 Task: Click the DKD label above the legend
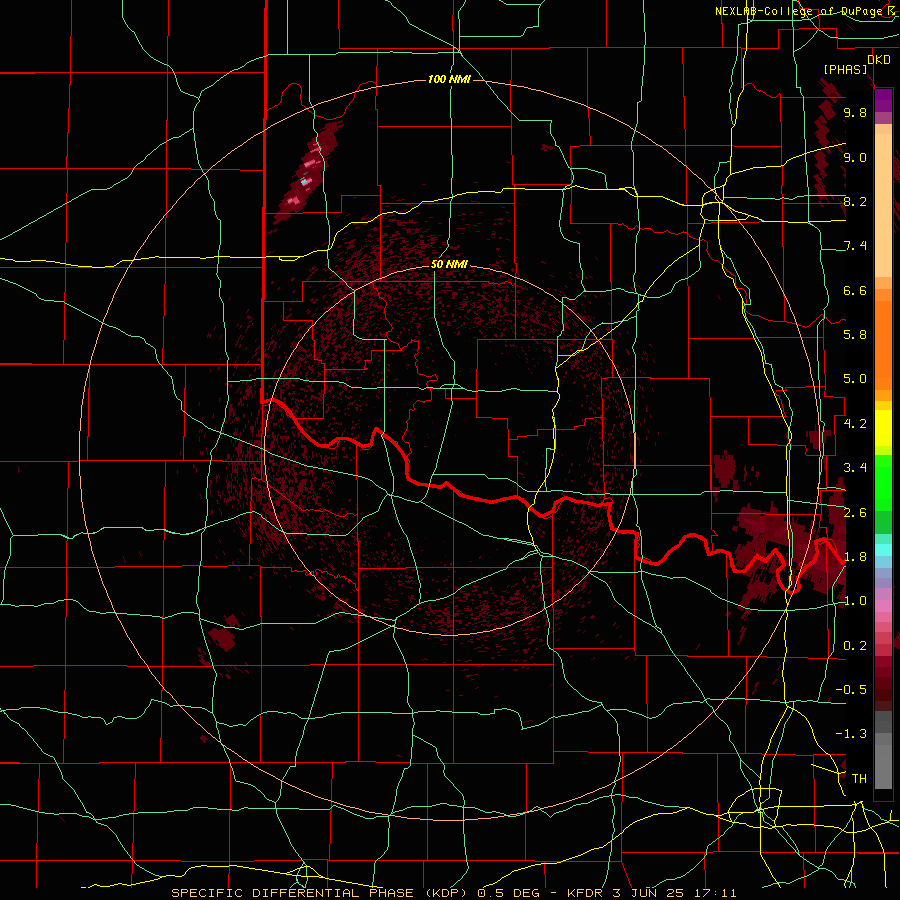[878, 60]
